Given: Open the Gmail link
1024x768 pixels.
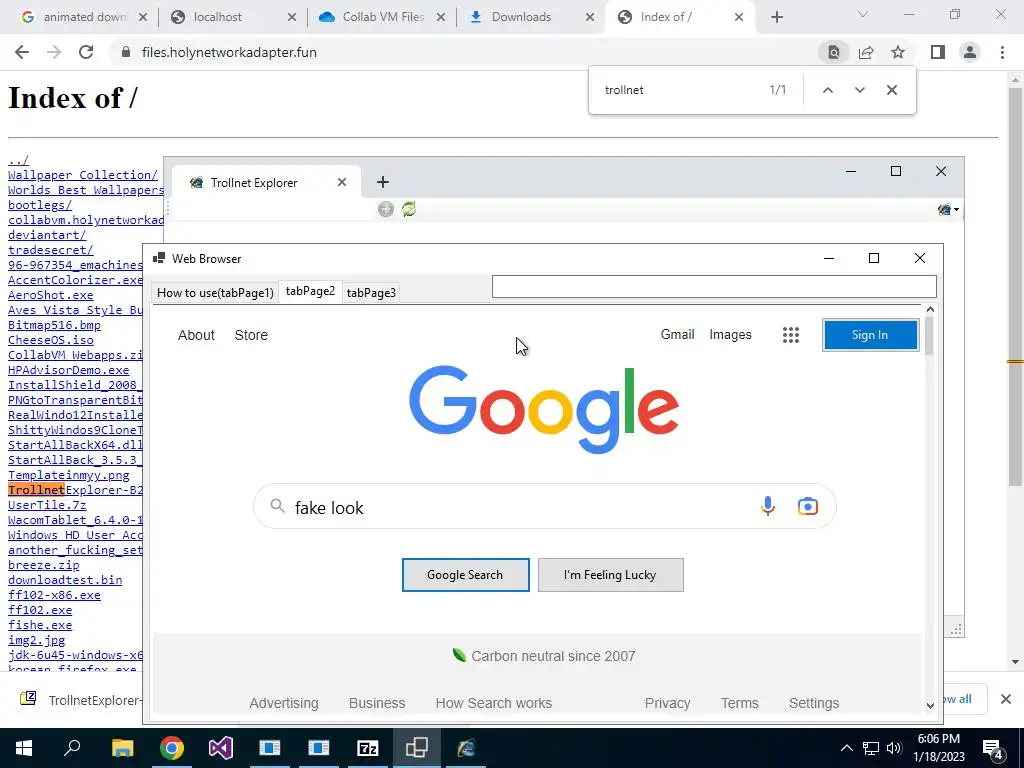Looking at the screenshot, I should coord(677,334).
